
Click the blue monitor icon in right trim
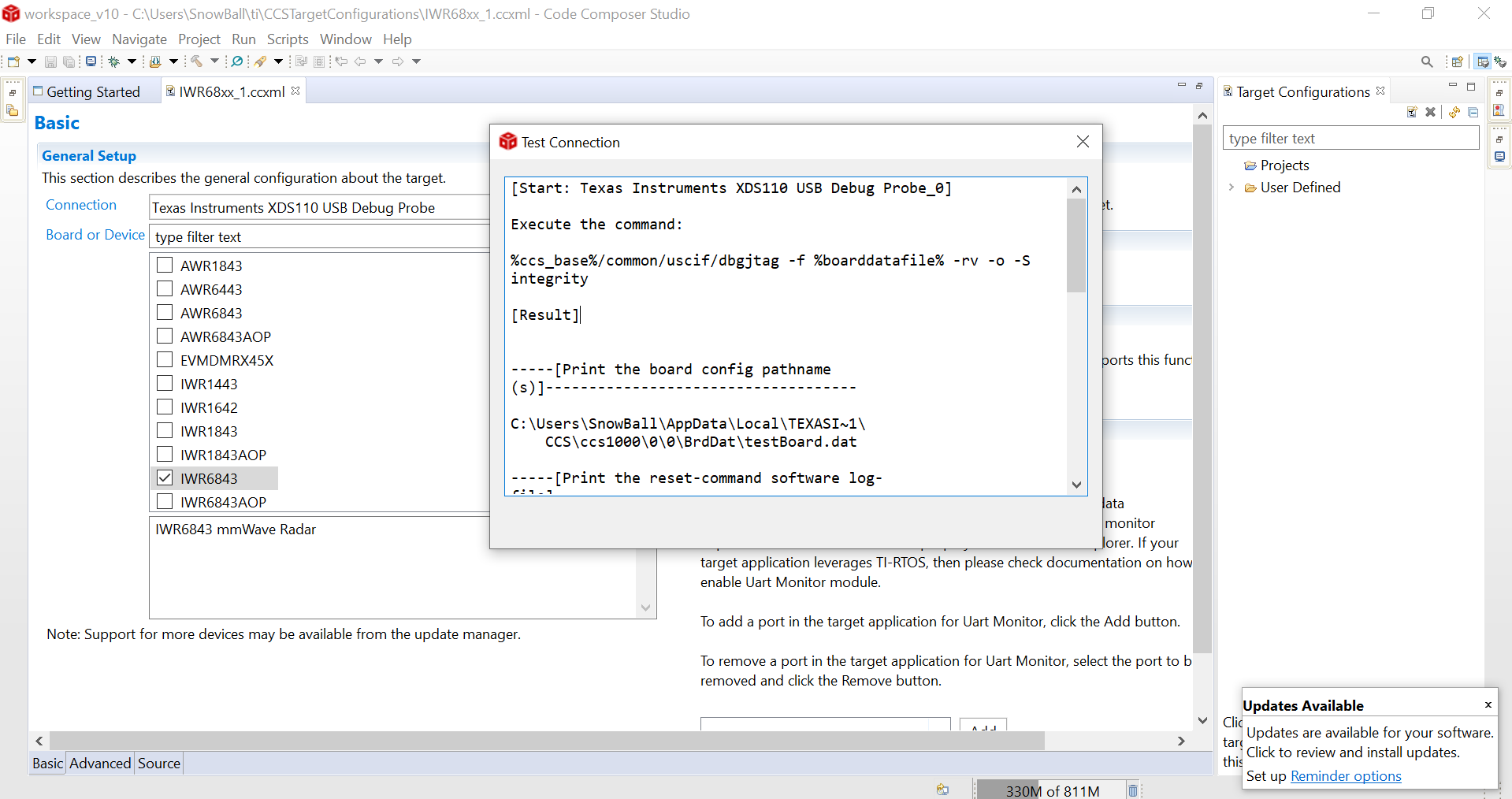[1500, 157]
